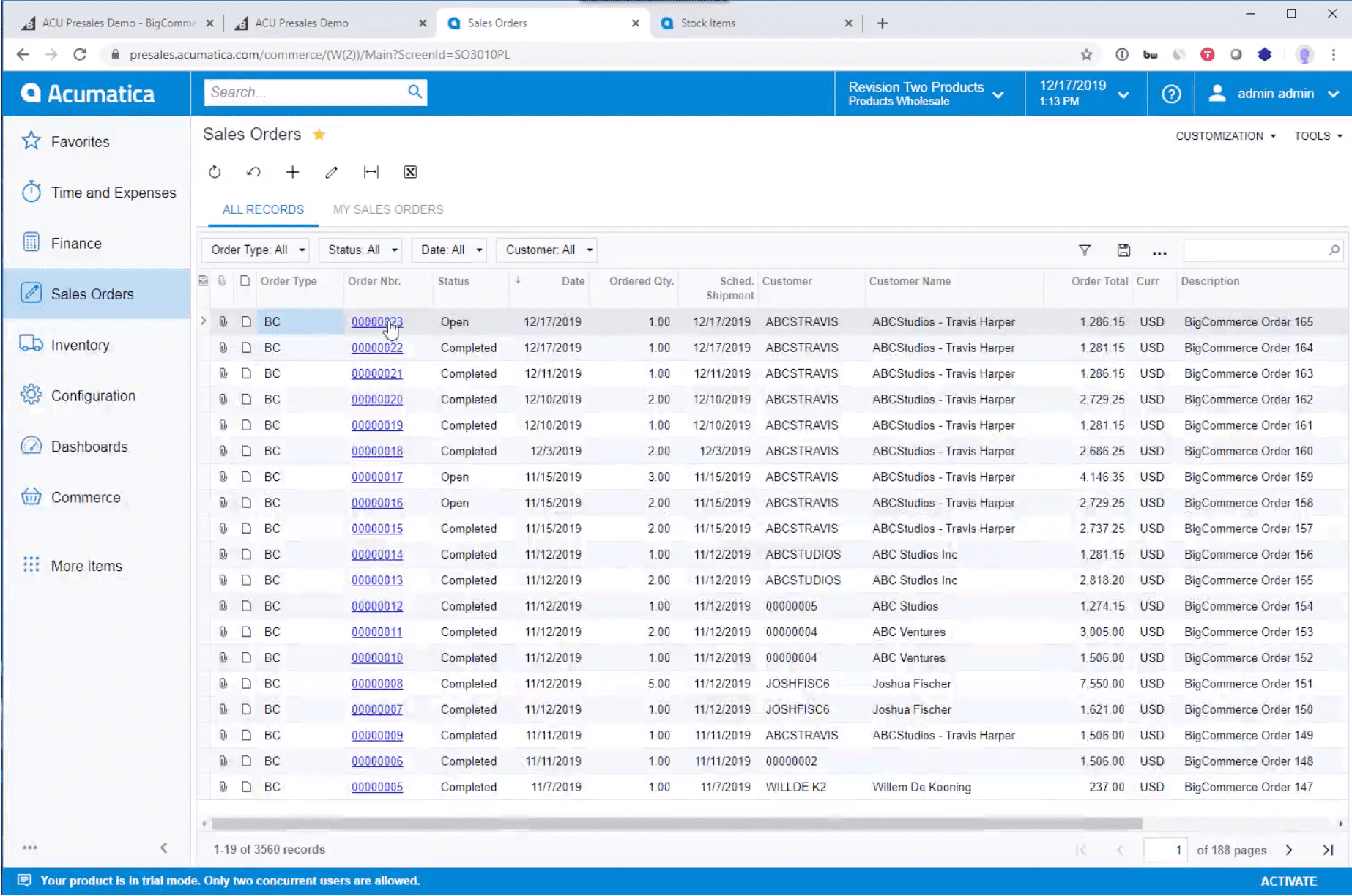Switch to ACU Presales Demo - BigCommerce tab

(x=117, y=23)
